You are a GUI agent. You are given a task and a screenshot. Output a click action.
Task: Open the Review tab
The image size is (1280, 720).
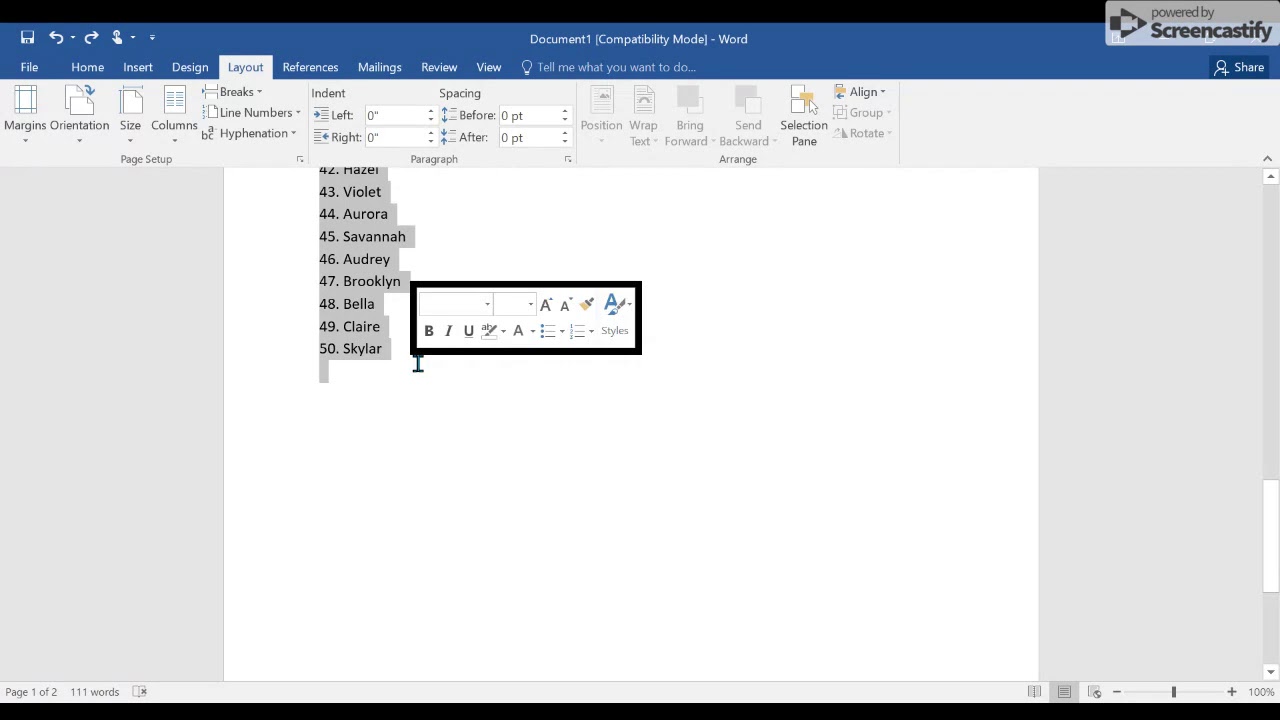[x=439, y=67]
